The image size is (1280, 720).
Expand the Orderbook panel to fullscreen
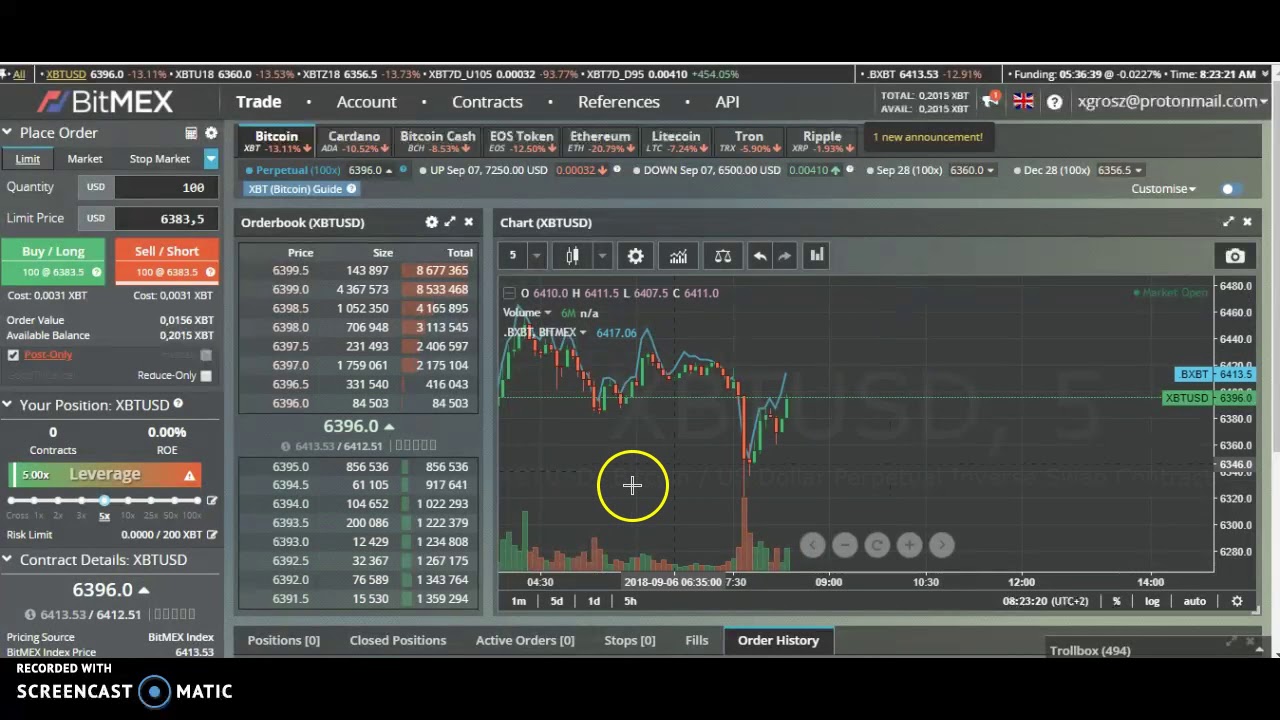(x=450, y=222)
